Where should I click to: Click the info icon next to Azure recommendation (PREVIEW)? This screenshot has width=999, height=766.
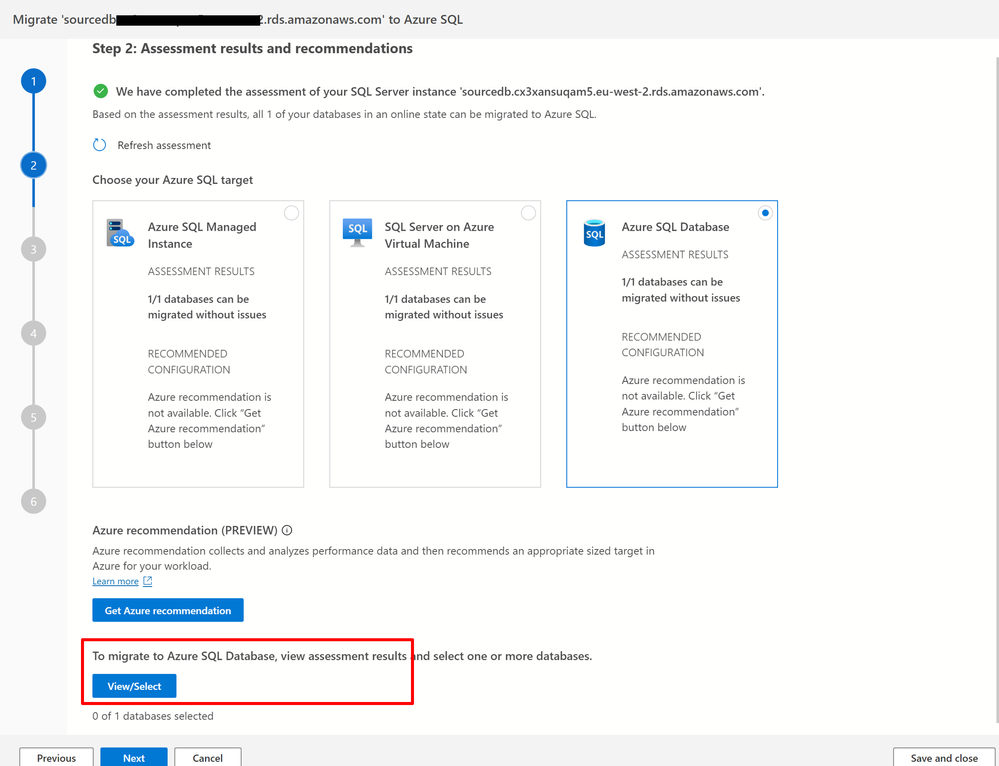point(287,530)
